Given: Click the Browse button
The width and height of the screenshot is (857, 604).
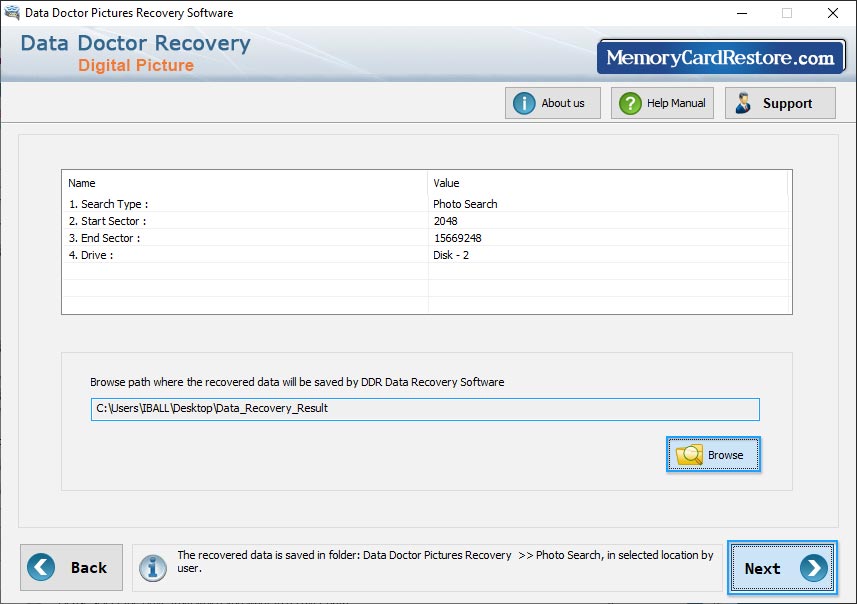Looking at the screenshot, I should (x=713, y=454).
